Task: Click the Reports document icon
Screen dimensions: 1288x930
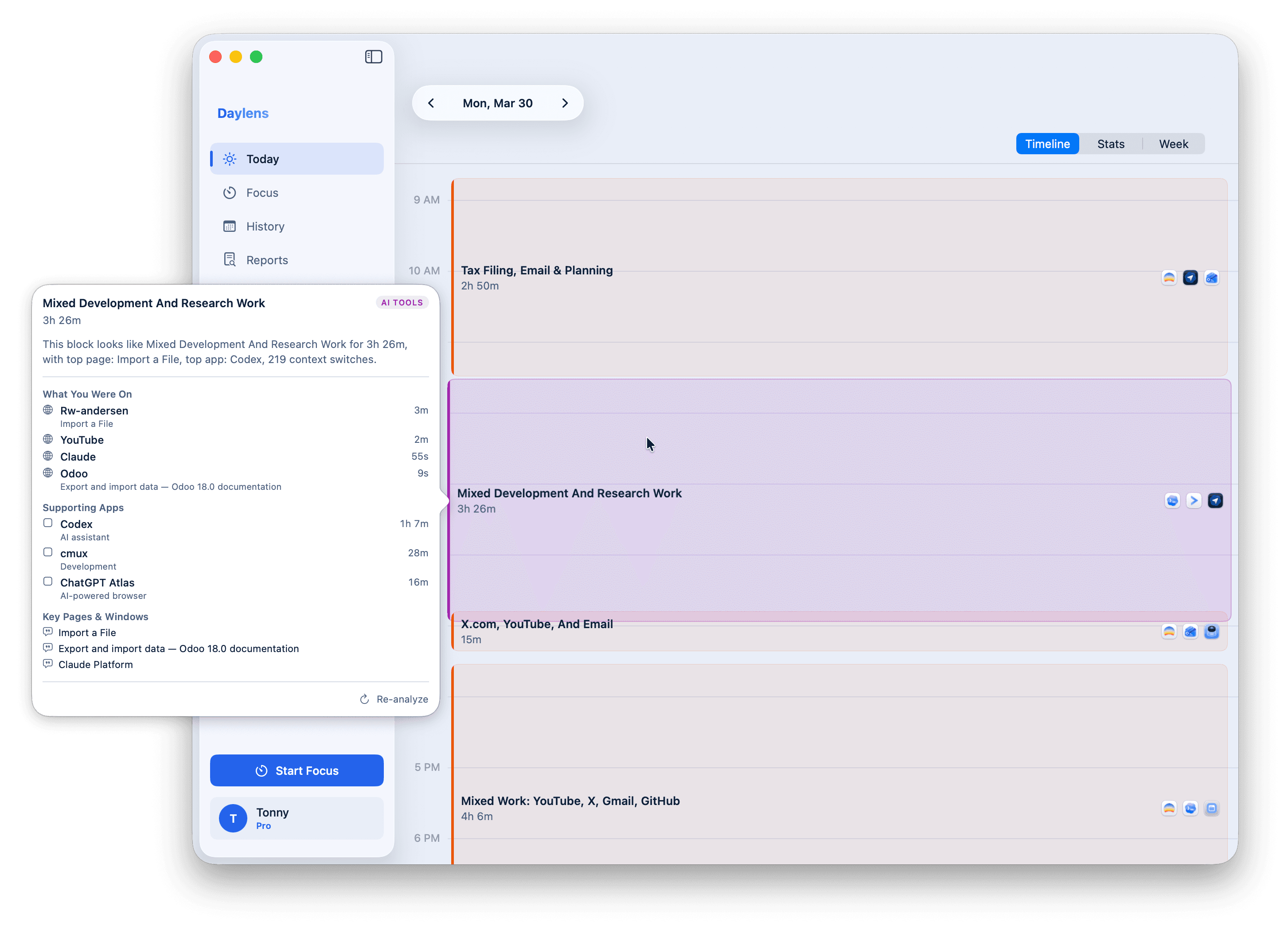Action: click(230, 260)
